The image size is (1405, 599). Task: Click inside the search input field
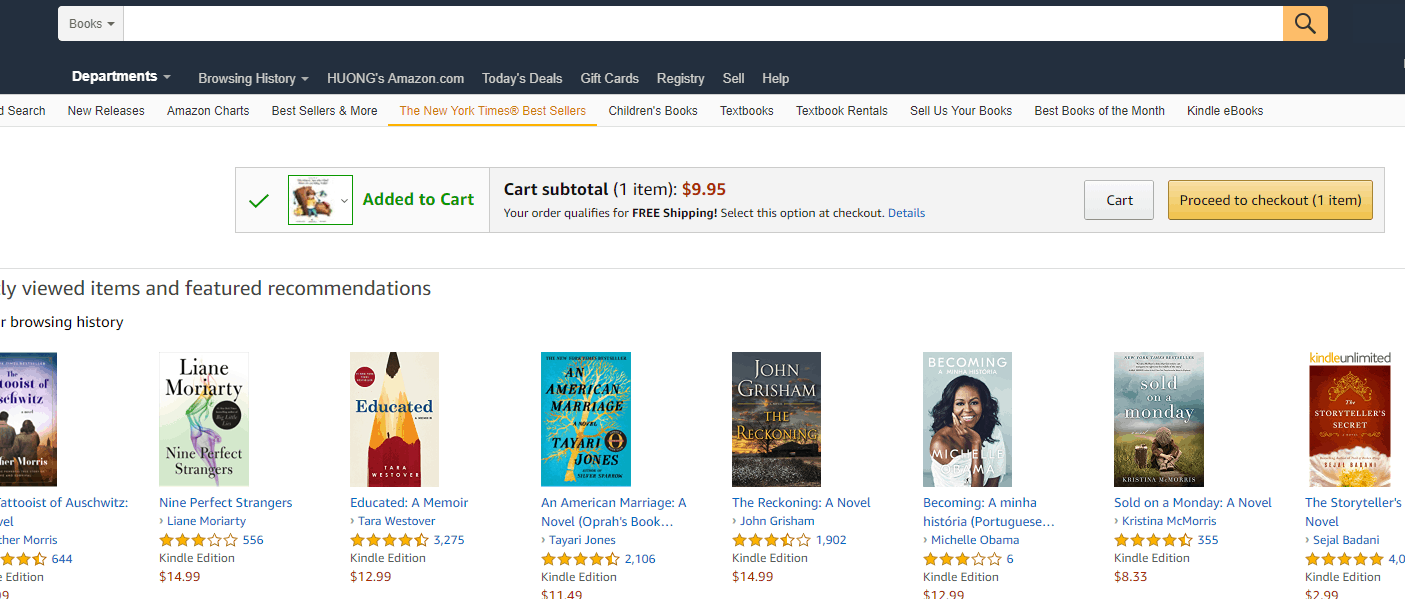click(x=700, y=23)
